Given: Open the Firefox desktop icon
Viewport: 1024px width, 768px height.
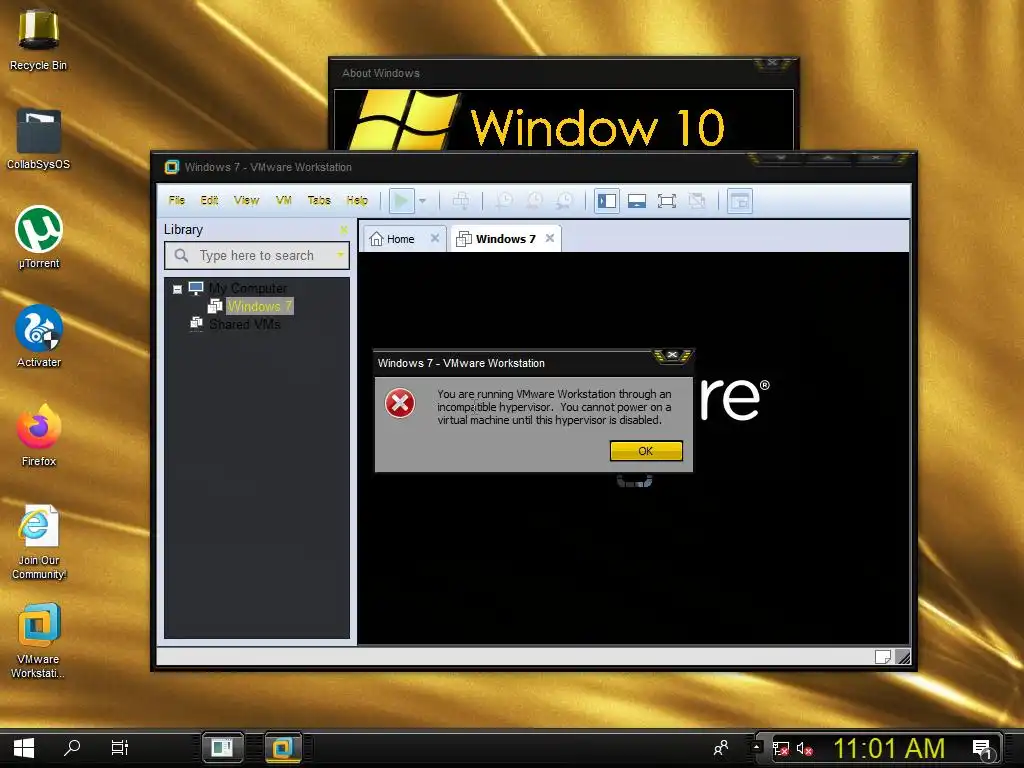Looking at the screenshot, I should coord(39,436).
